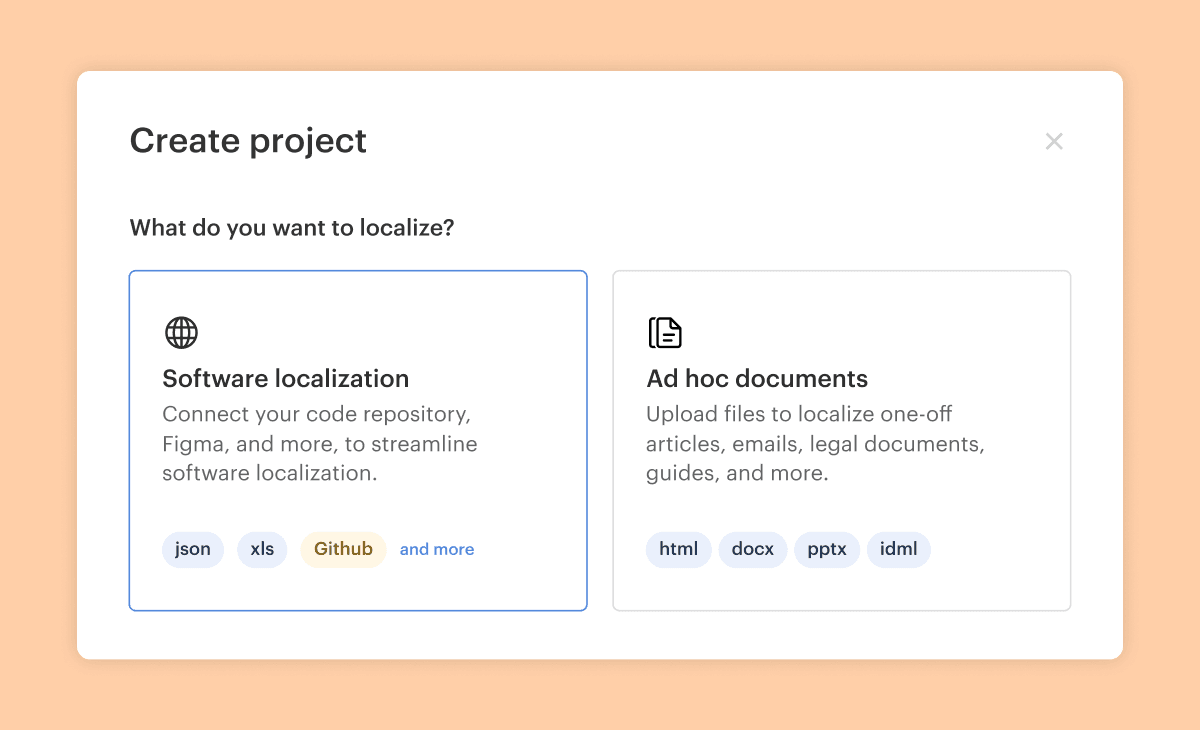This screenshot has height=730, width=1200.
Task: Click the json format tag
Action: point(193,550)
